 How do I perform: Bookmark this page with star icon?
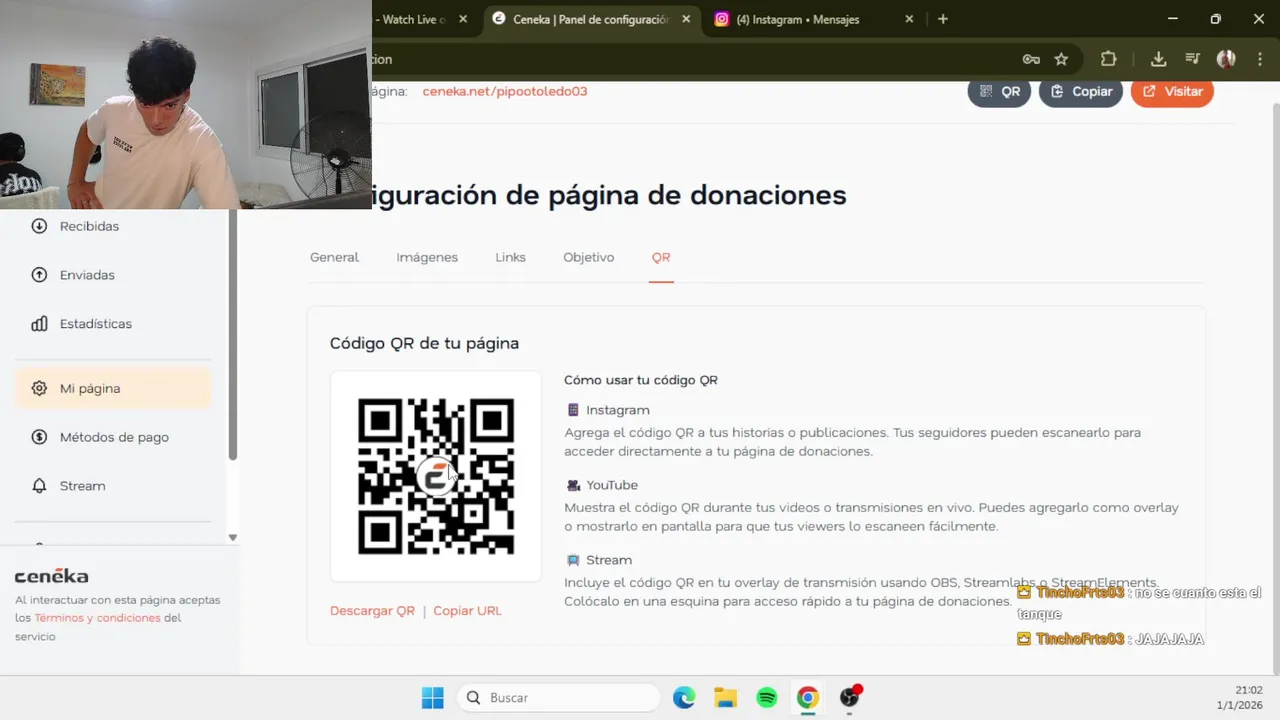coord(1061,59)
